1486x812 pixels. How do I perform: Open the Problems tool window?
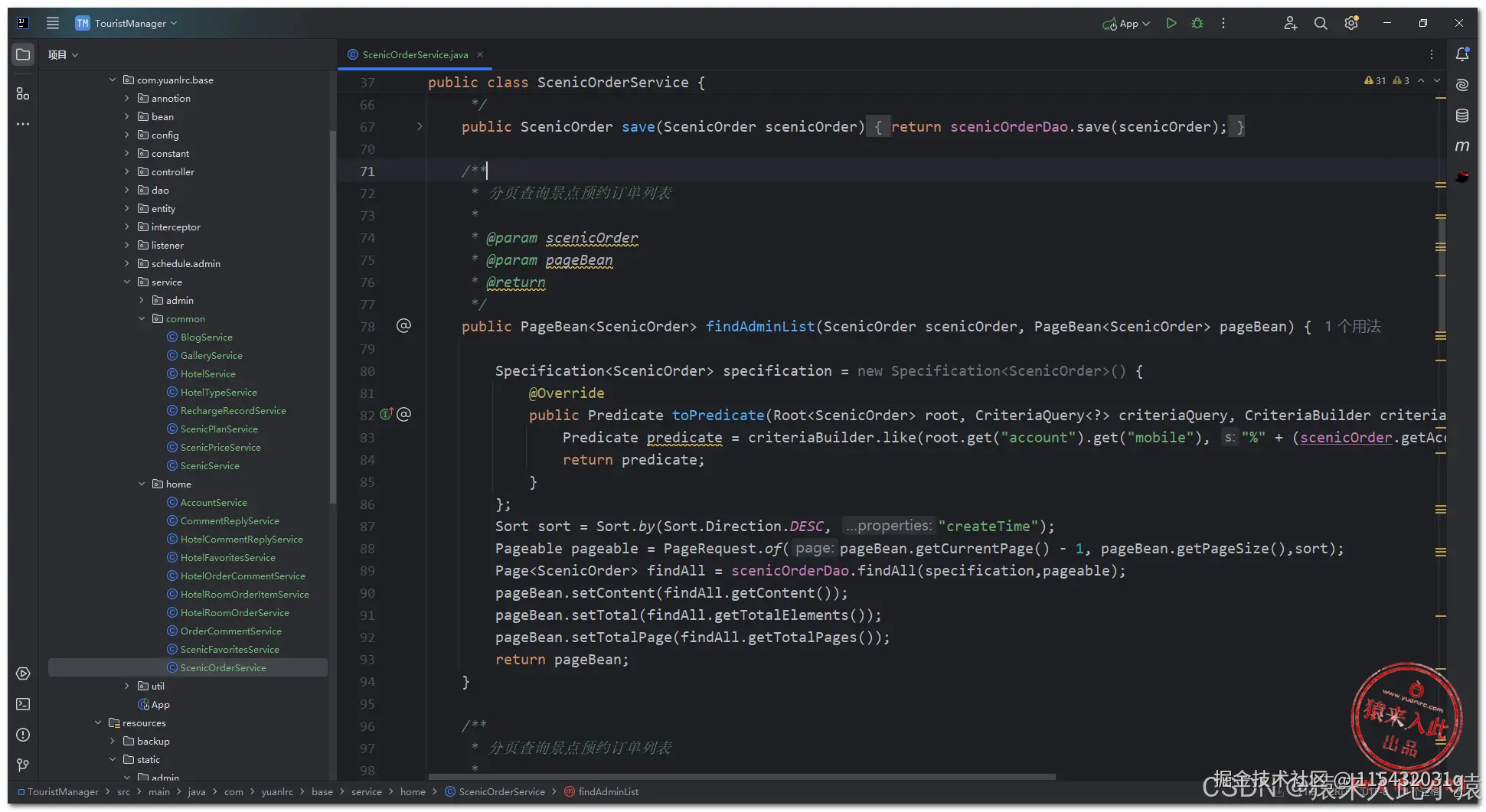23,735
